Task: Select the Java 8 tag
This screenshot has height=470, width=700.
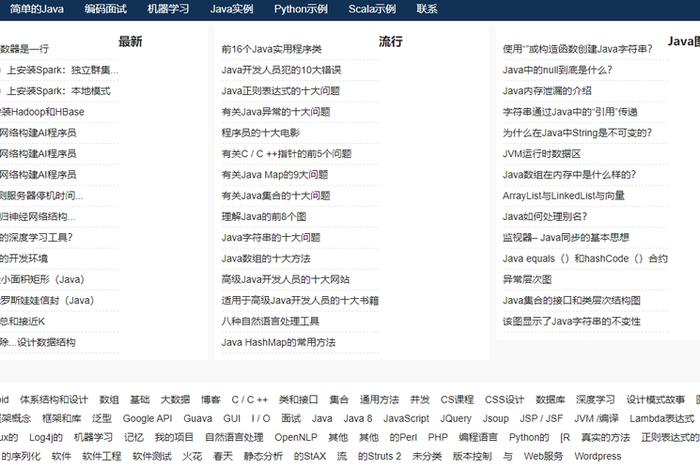Action: 358,419
